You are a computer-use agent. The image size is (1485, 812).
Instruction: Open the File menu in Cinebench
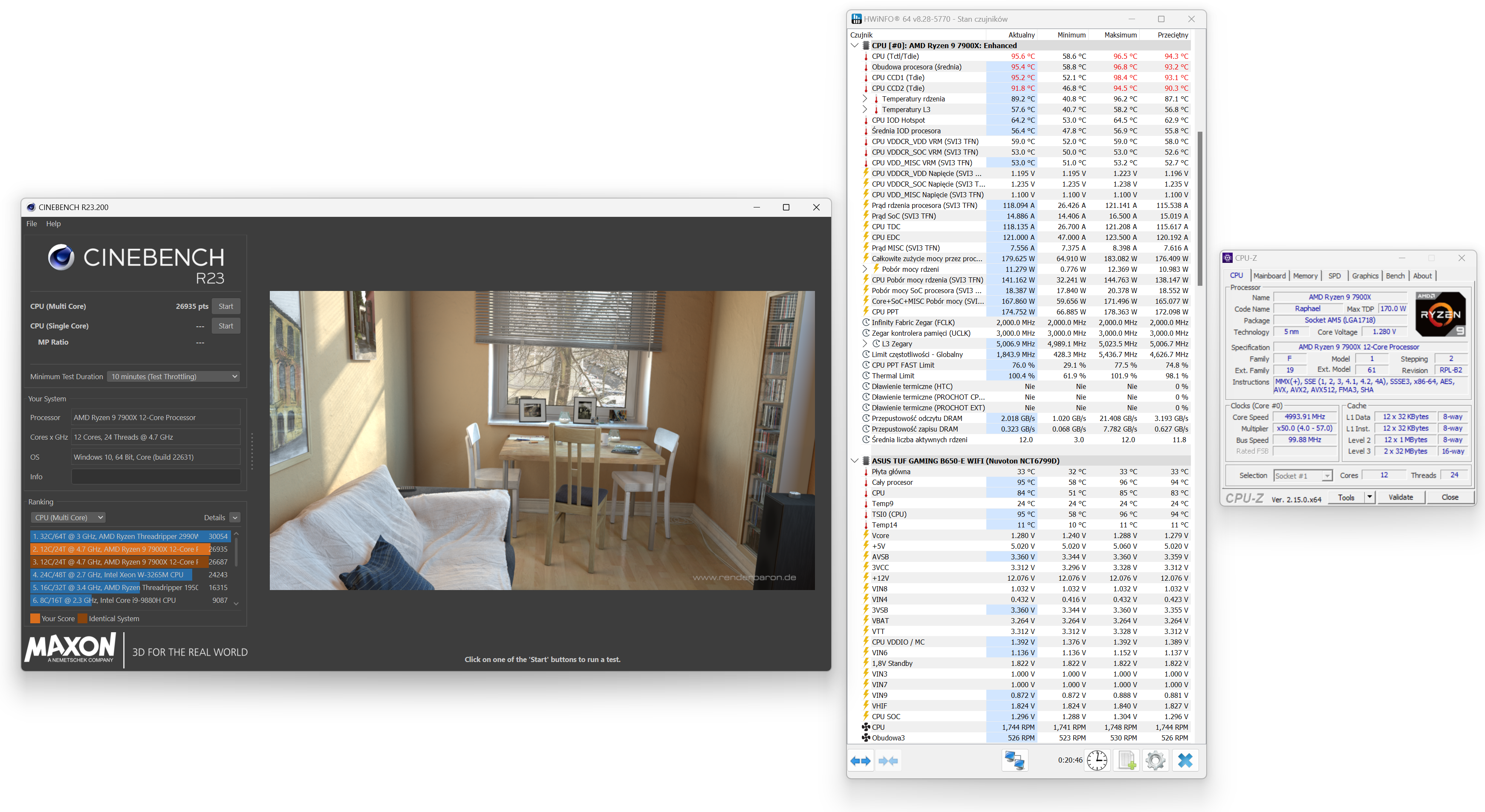[32, 224]
